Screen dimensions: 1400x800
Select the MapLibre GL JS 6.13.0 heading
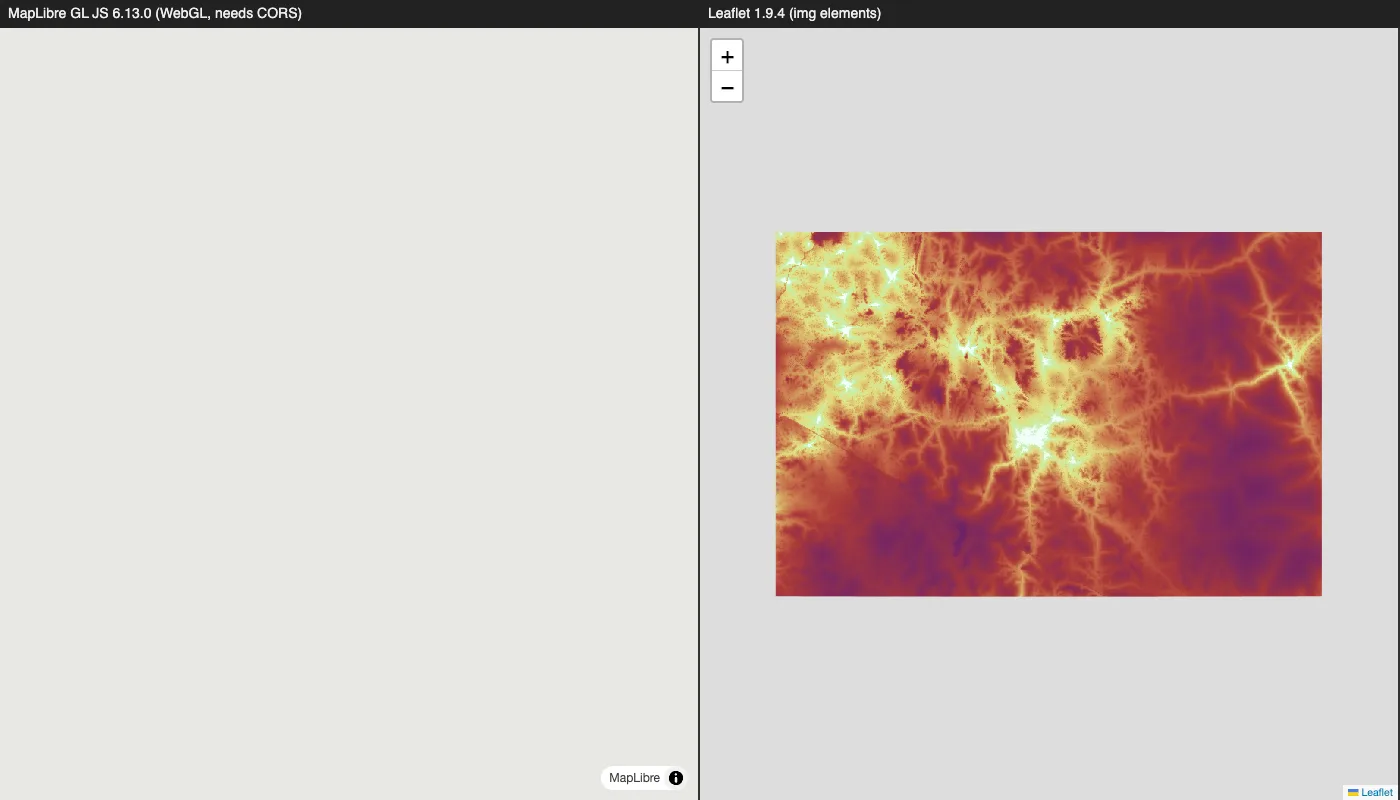pyautogui.click(x=155, y=13)
